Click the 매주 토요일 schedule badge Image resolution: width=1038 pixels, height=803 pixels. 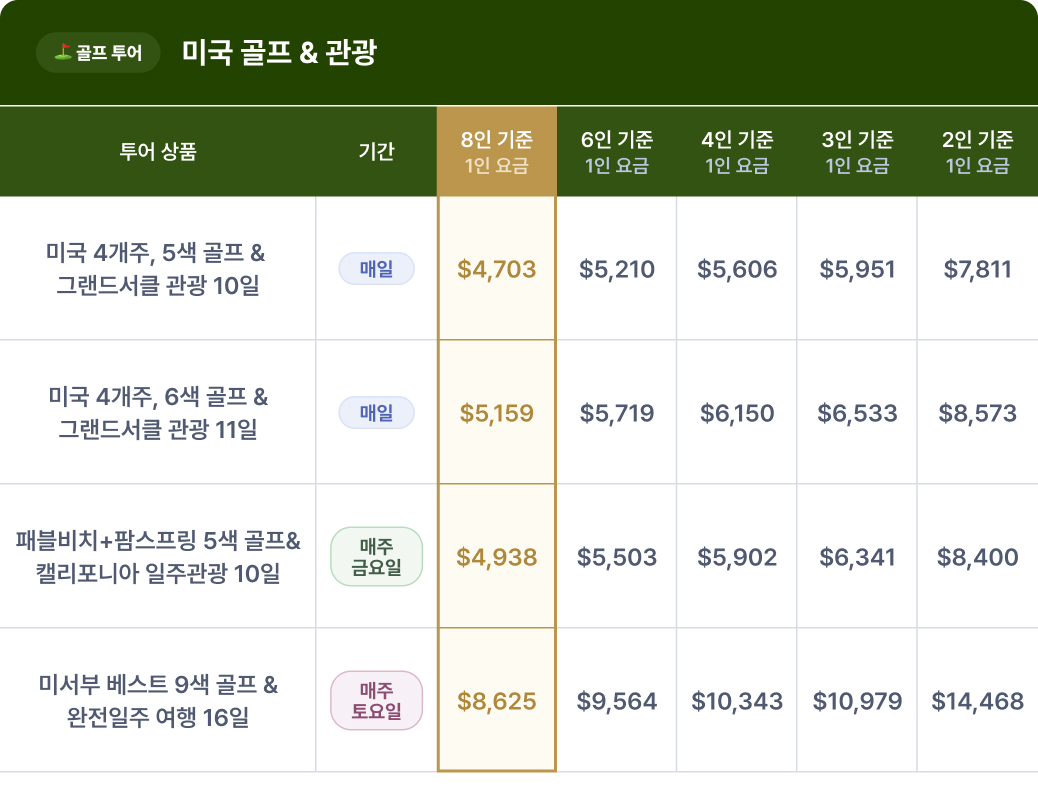point(376,700)
